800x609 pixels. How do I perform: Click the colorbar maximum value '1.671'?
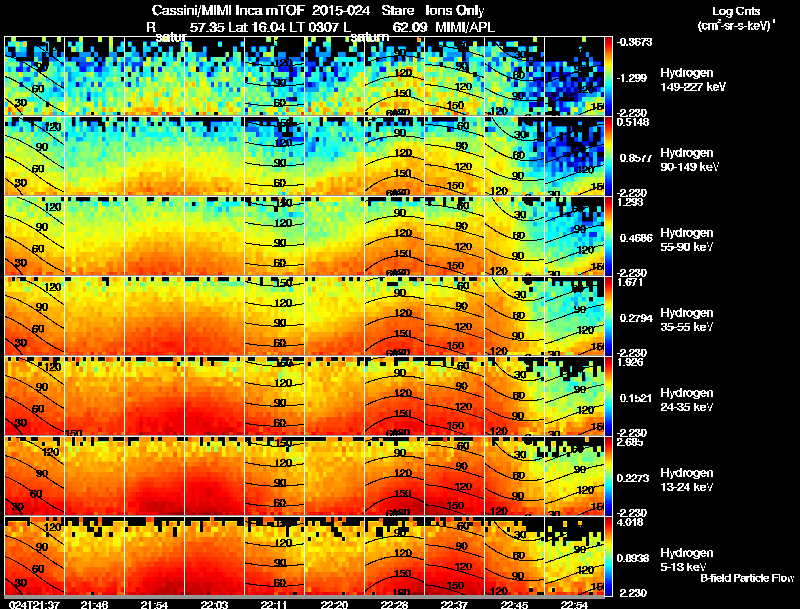[629, 282]
